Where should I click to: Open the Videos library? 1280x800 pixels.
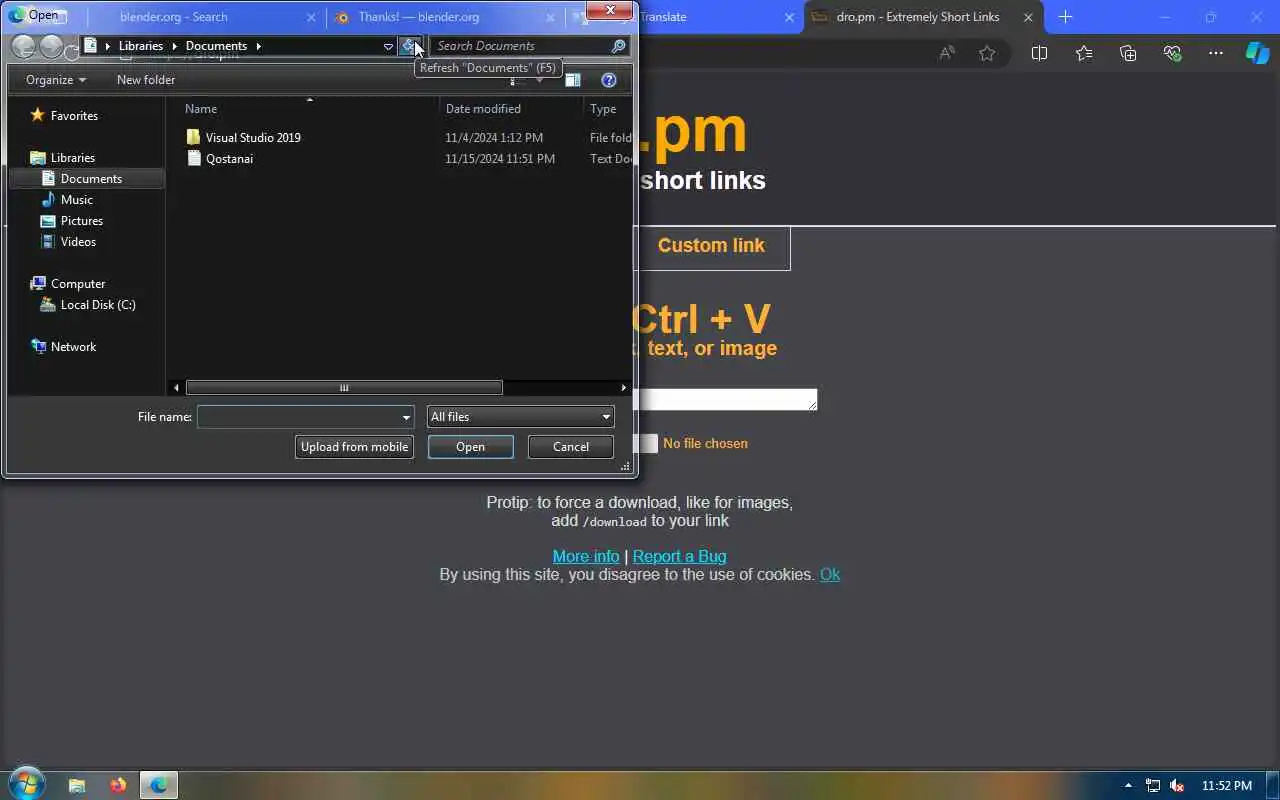78,242
